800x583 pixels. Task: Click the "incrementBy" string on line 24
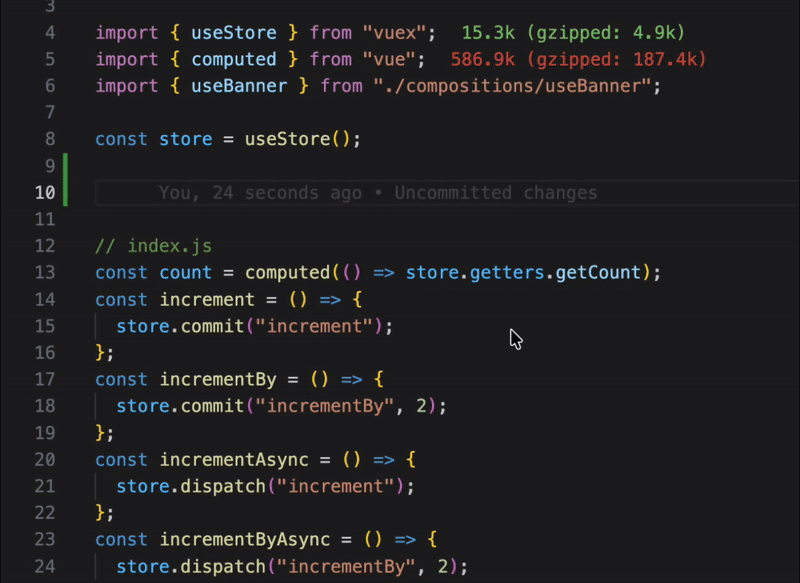click(x=346, y=567)
